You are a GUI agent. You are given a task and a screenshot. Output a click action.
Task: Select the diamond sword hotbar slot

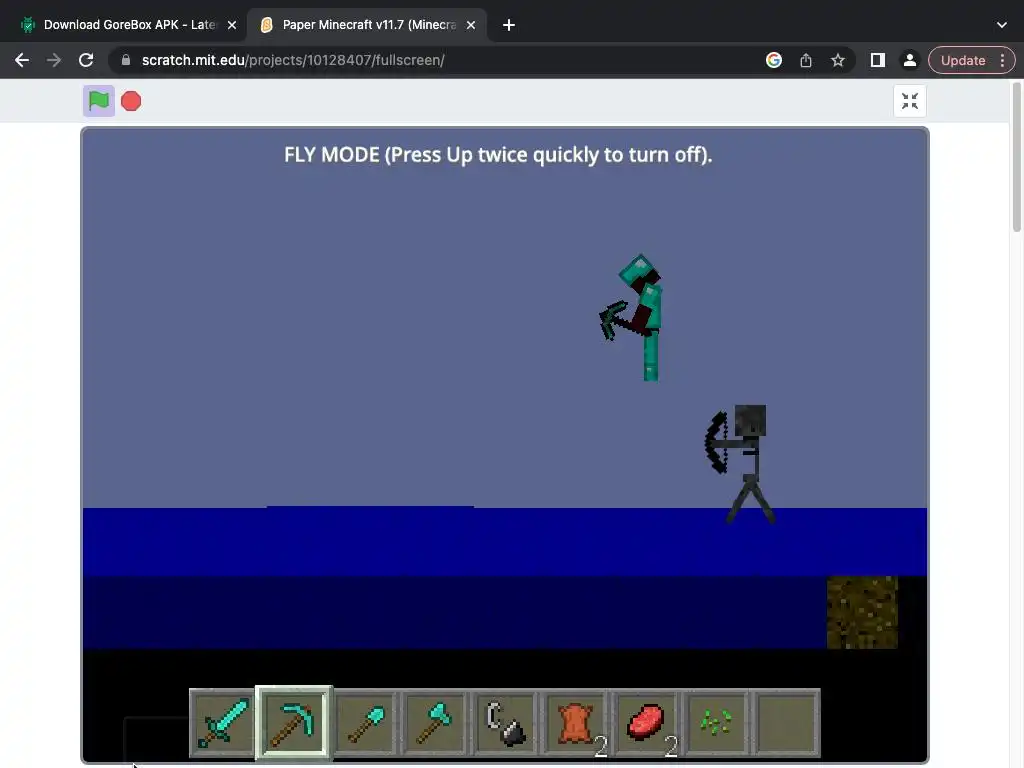[x=223, y=723]
